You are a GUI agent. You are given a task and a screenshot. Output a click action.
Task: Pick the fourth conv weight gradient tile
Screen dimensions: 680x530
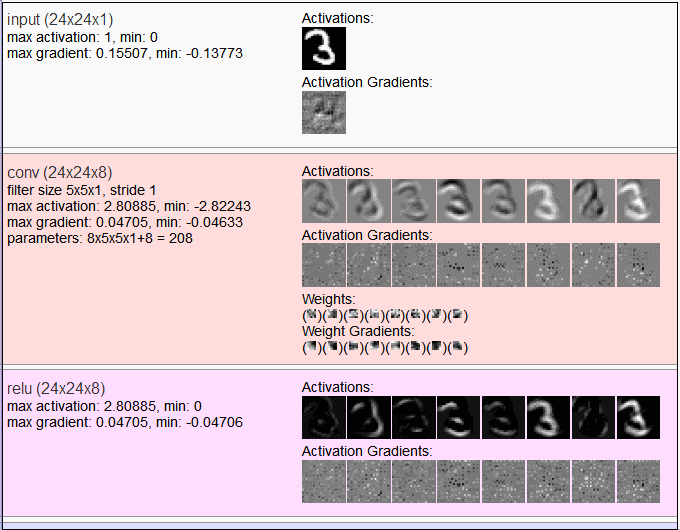coord(374,346)
